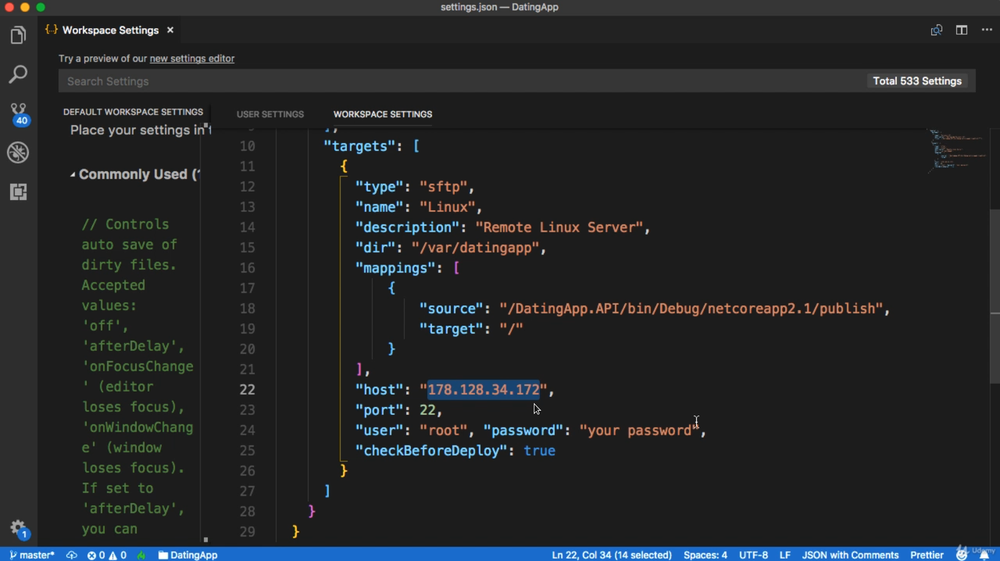Open the Extensions view in activity bar
Screen dimensions: 1000x561
coord(18,192)
